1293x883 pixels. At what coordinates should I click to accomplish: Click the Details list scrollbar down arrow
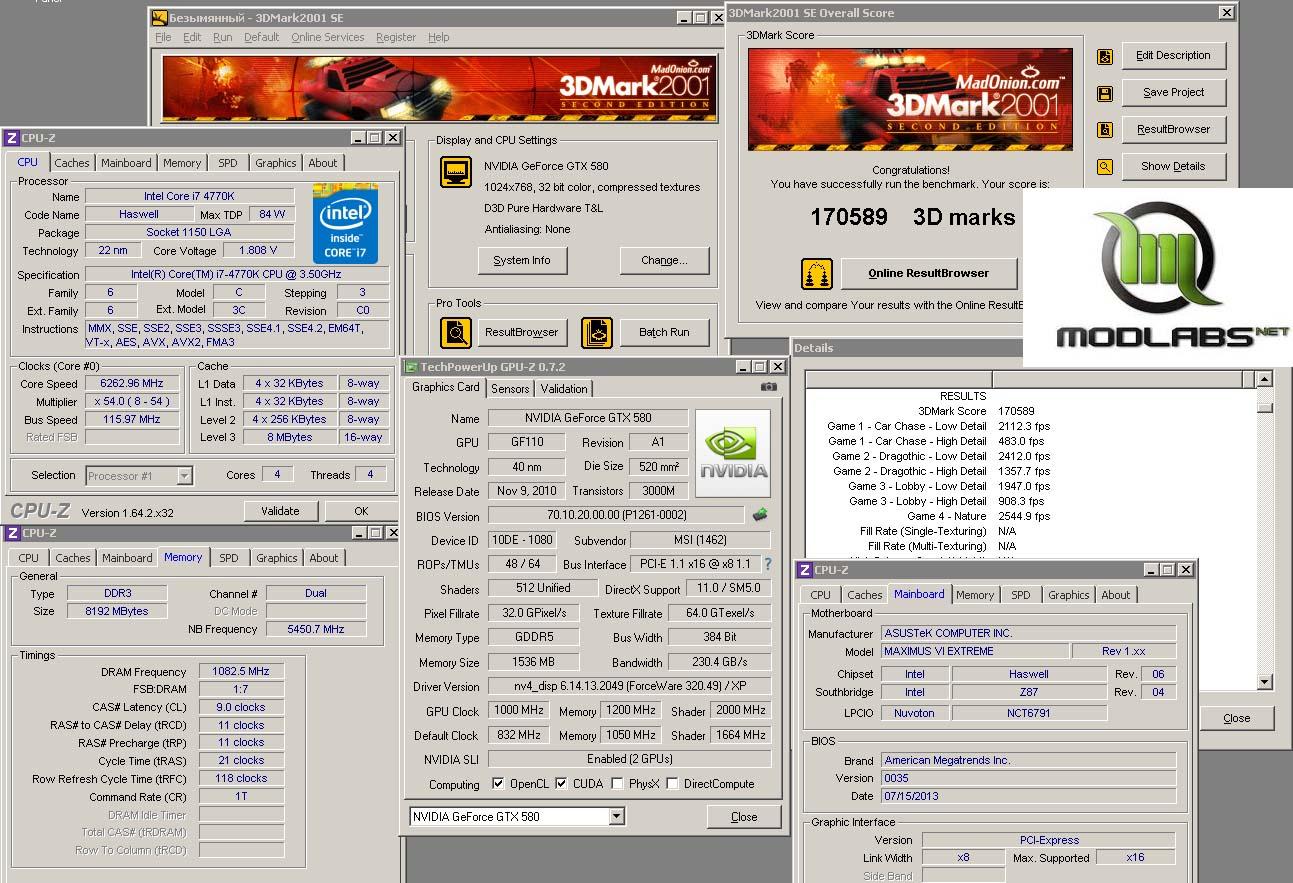pos(1264,682)
